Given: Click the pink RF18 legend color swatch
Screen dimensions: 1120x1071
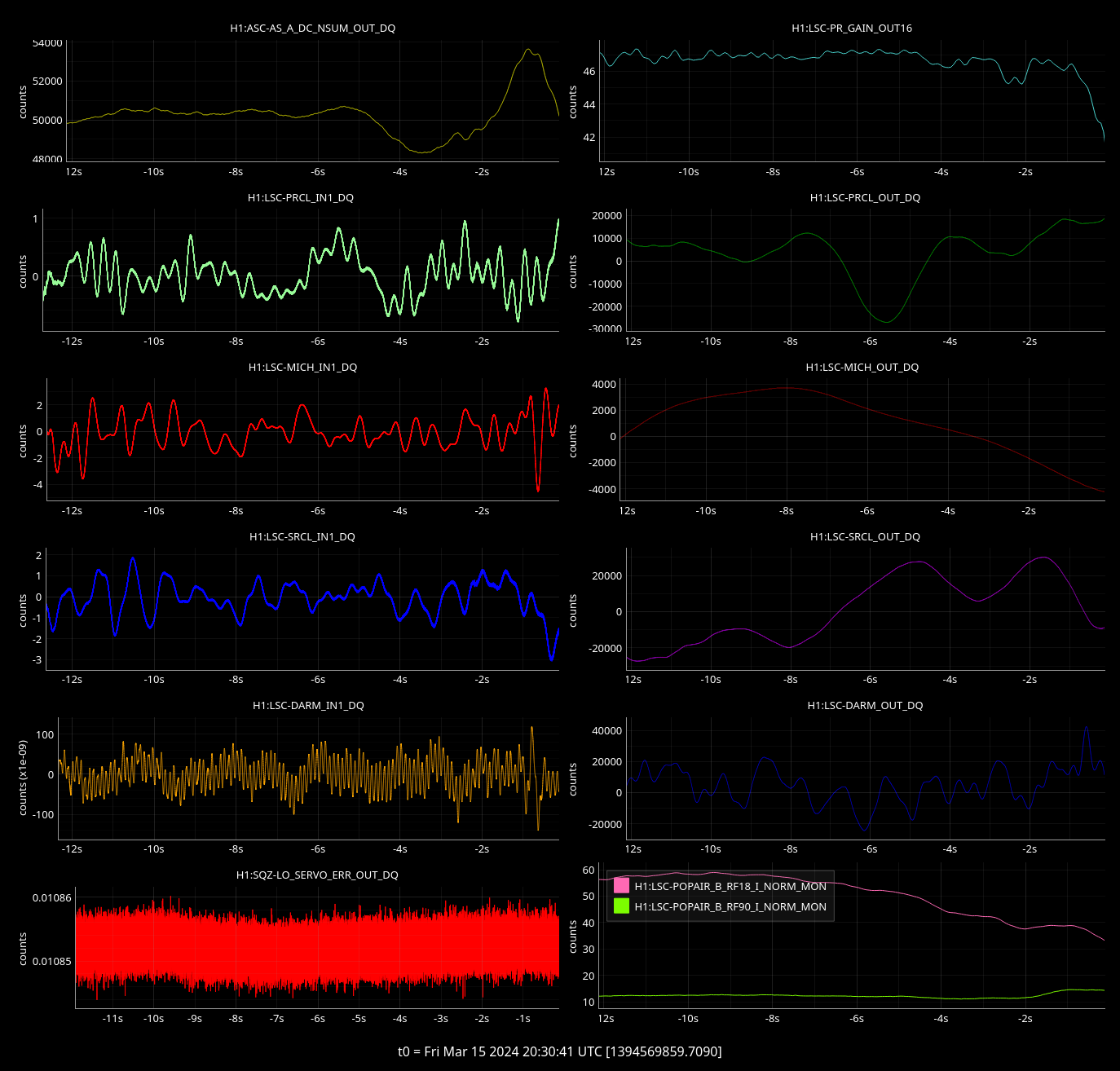Looking at the screenshot, I should pos(622,885).
